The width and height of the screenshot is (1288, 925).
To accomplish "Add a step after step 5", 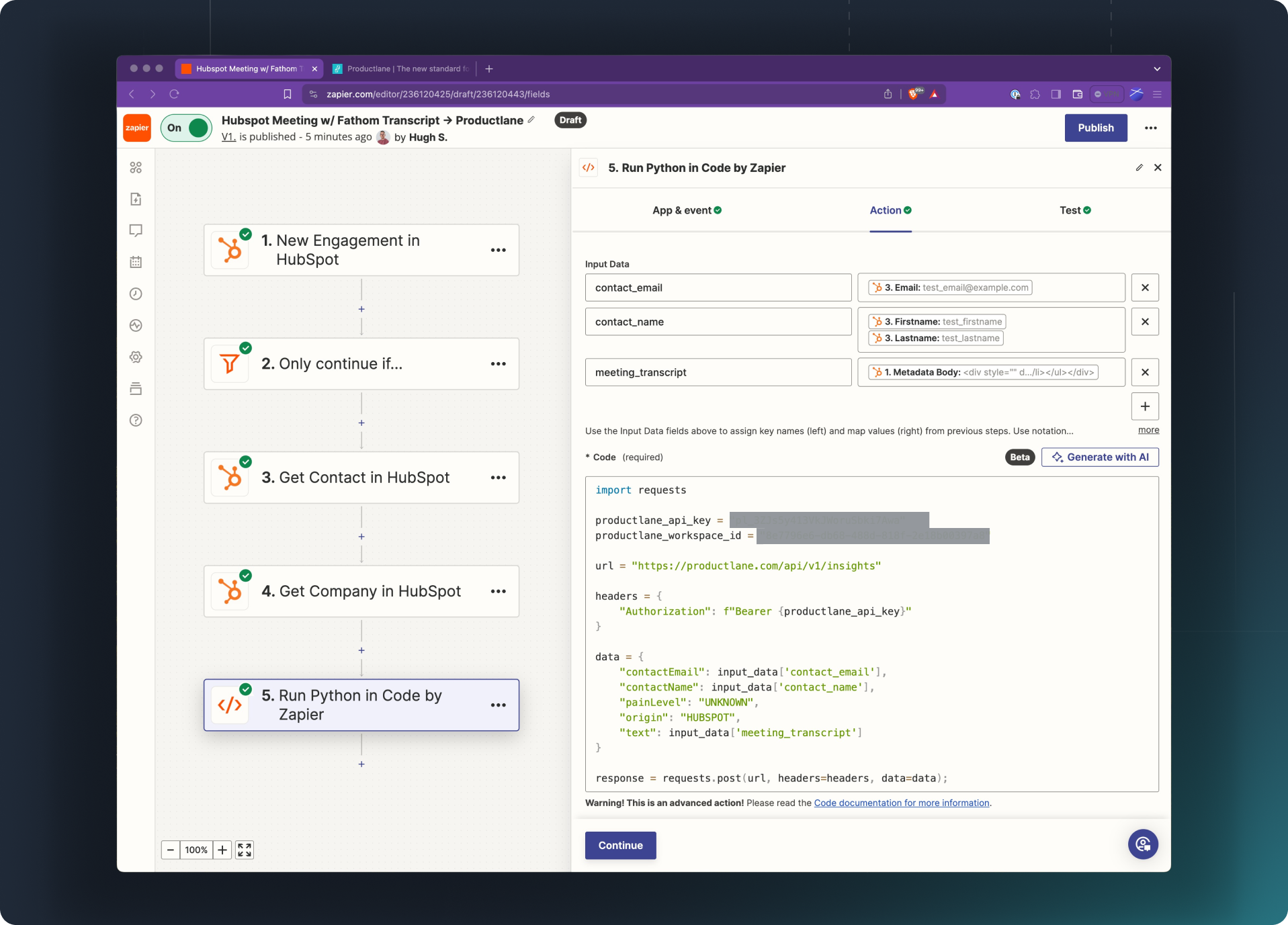I will (x=361, y=764).
